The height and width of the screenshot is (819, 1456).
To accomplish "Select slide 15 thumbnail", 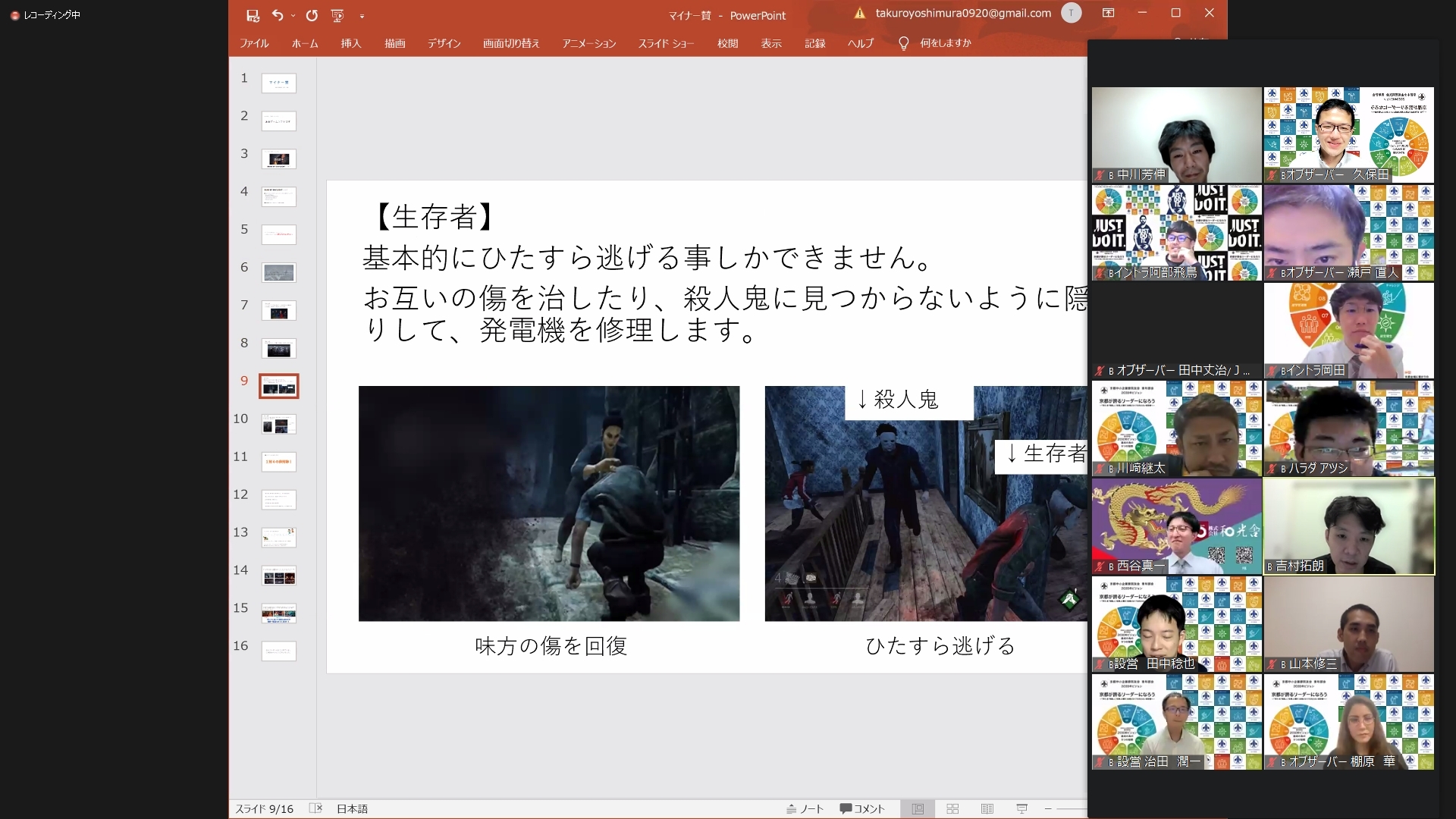I will (x=279, y=613).
